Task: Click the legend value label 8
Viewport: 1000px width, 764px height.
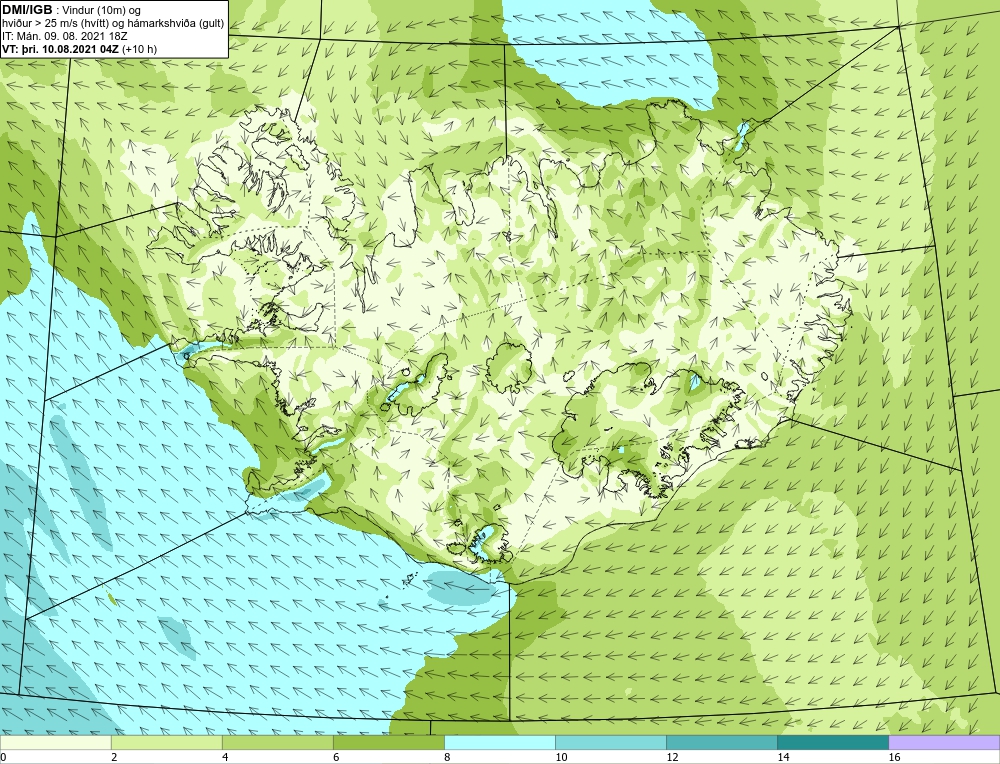Action: (447, 757)
